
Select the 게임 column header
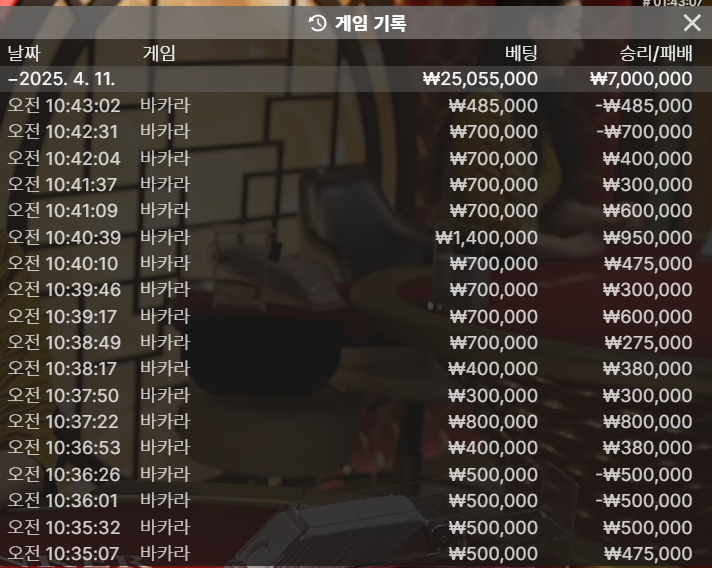tap(159, 53)
